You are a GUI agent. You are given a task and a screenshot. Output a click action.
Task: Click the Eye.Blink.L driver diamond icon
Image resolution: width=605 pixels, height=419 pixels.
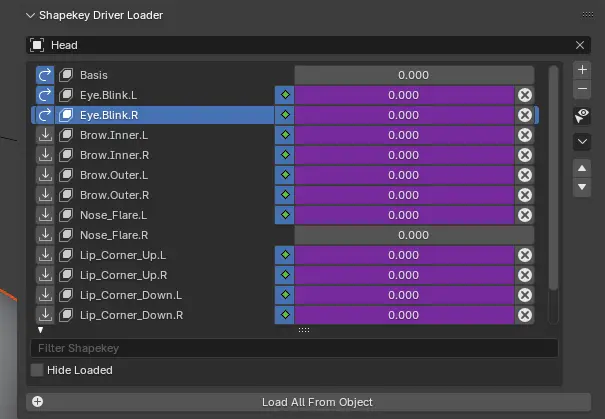[285, 95]
